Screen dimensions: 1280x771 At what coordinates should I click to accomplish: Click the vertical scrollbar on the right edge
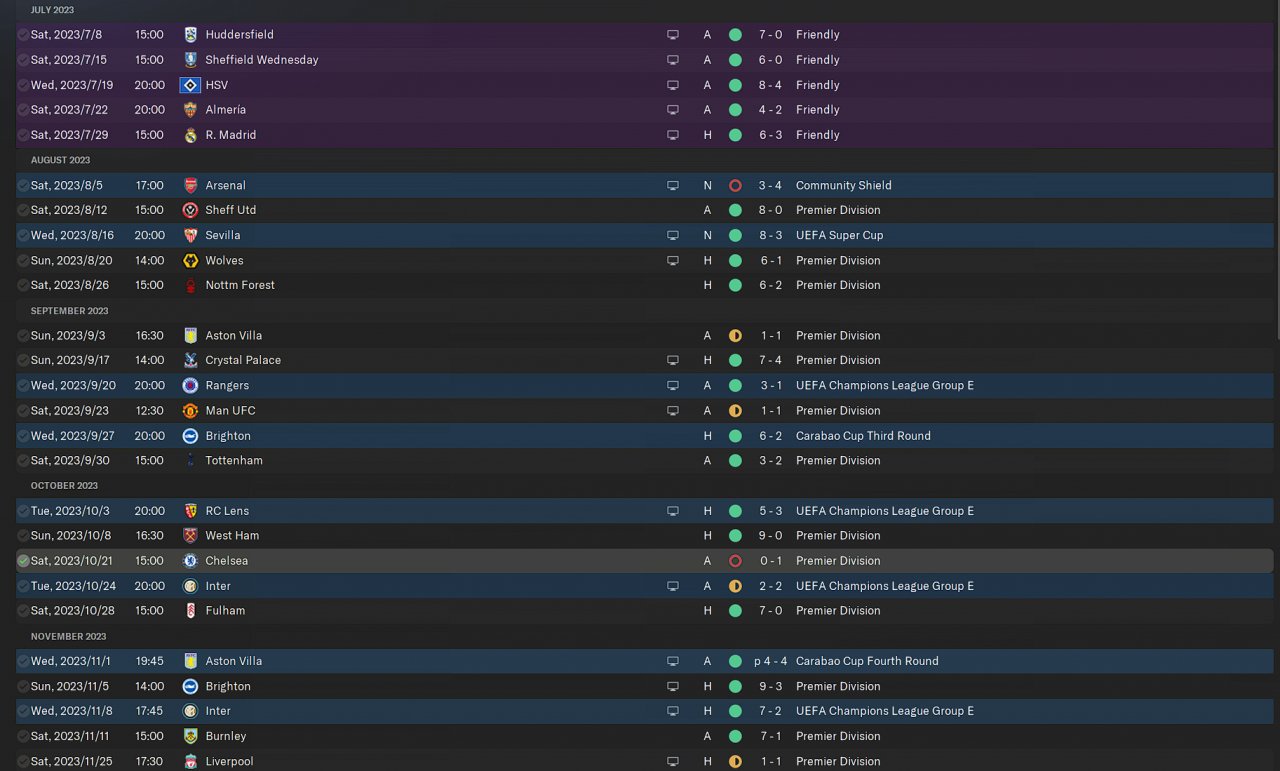1277,170
